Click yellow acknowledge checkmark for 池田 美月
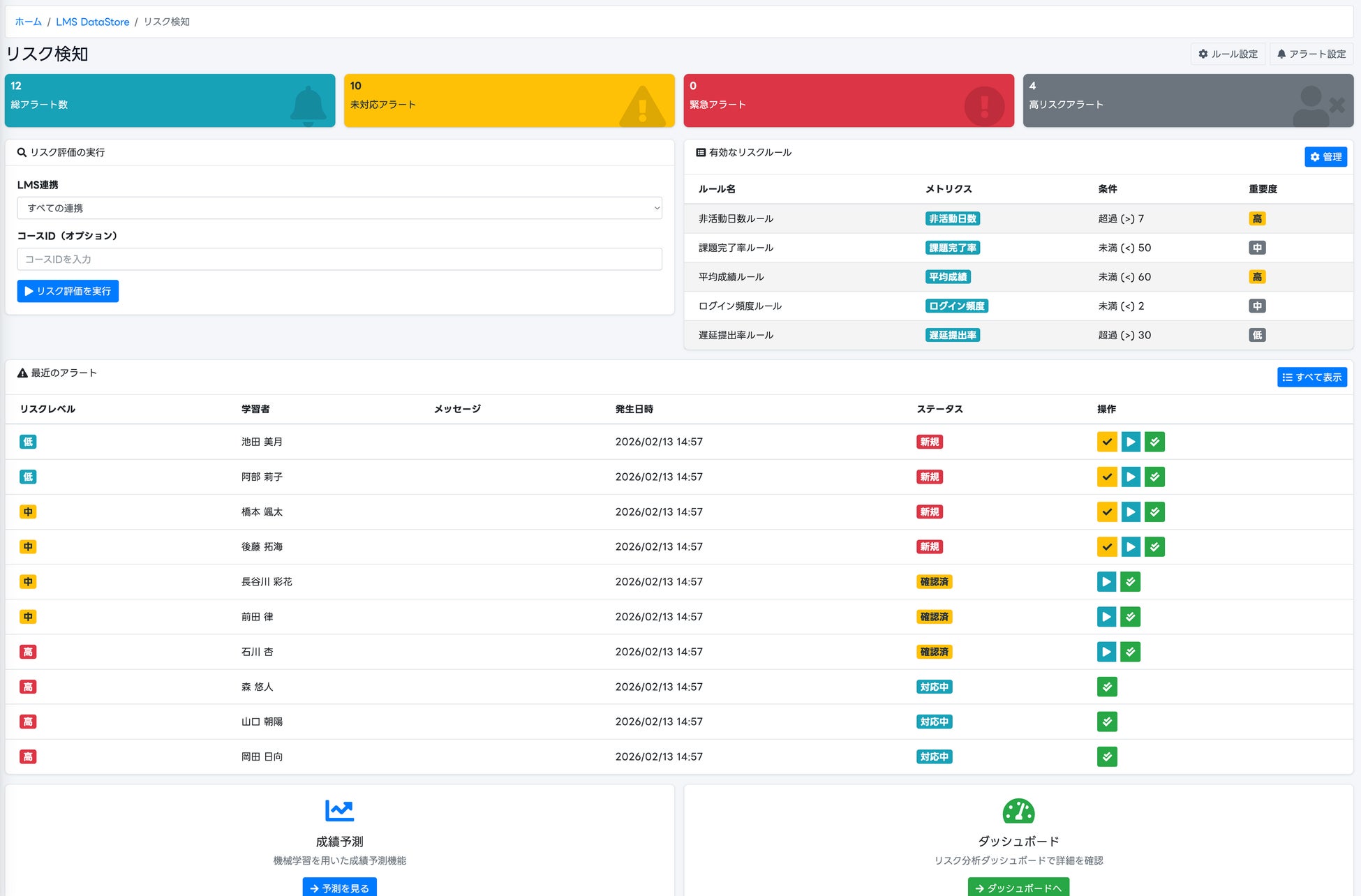The width and height of the screenshot is (1361, 896). (x=1106, y=442)
